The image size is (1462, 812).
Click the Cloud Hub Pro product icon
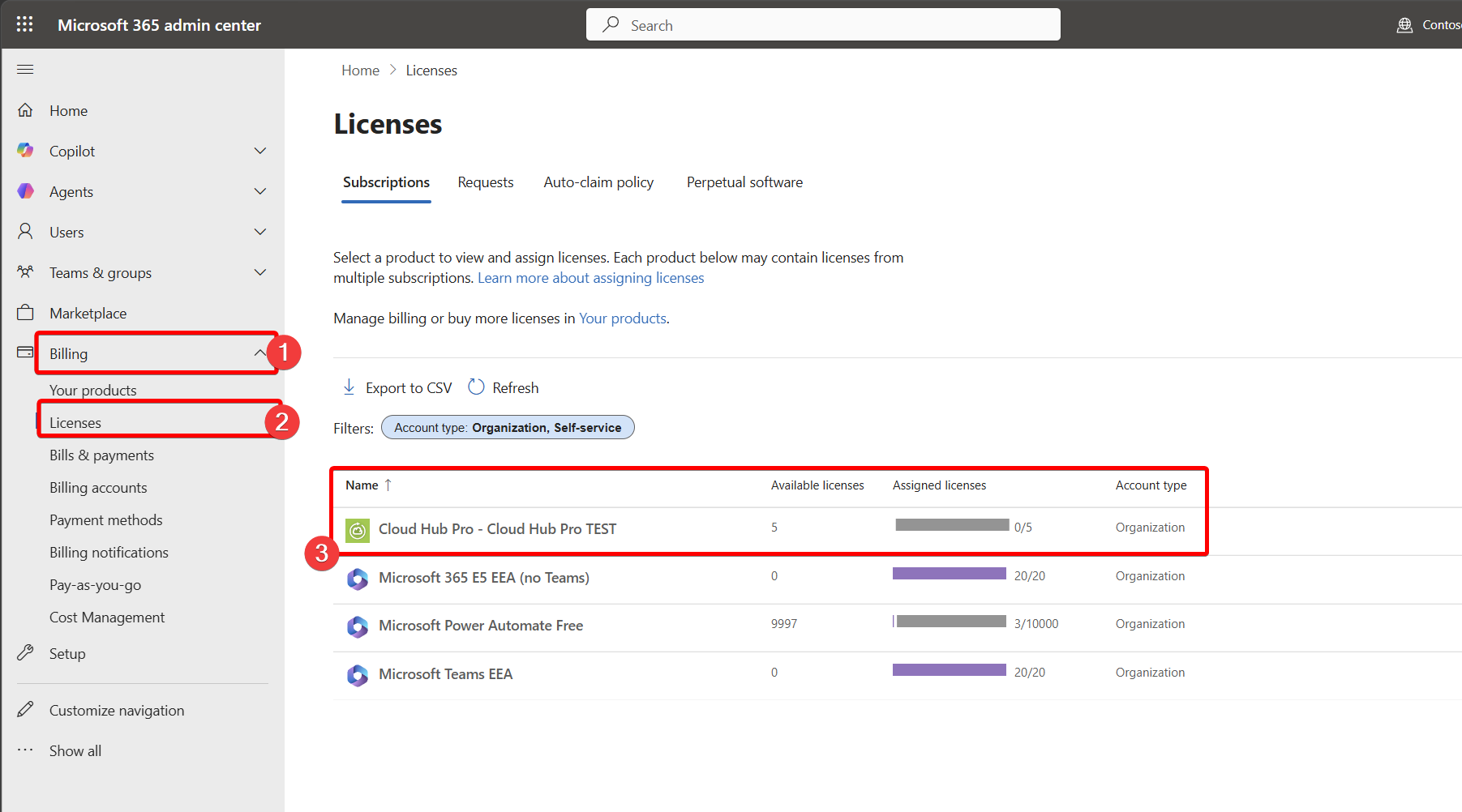coord(358,530)
